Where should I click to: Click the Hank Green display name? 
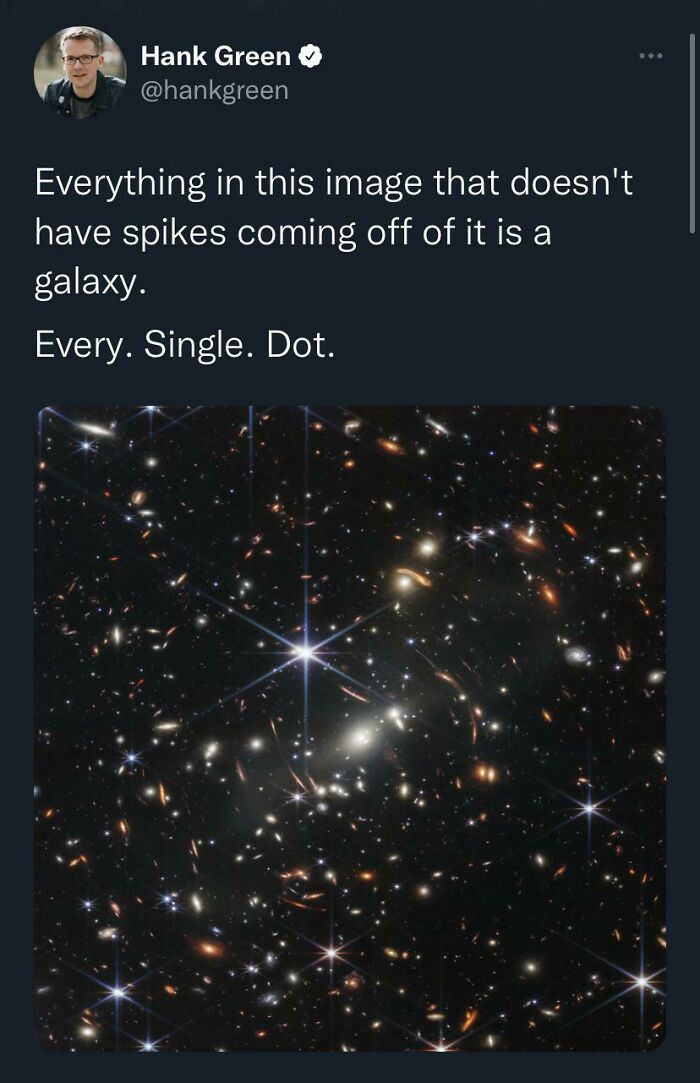pyautogui.click(x=216, y=57)
